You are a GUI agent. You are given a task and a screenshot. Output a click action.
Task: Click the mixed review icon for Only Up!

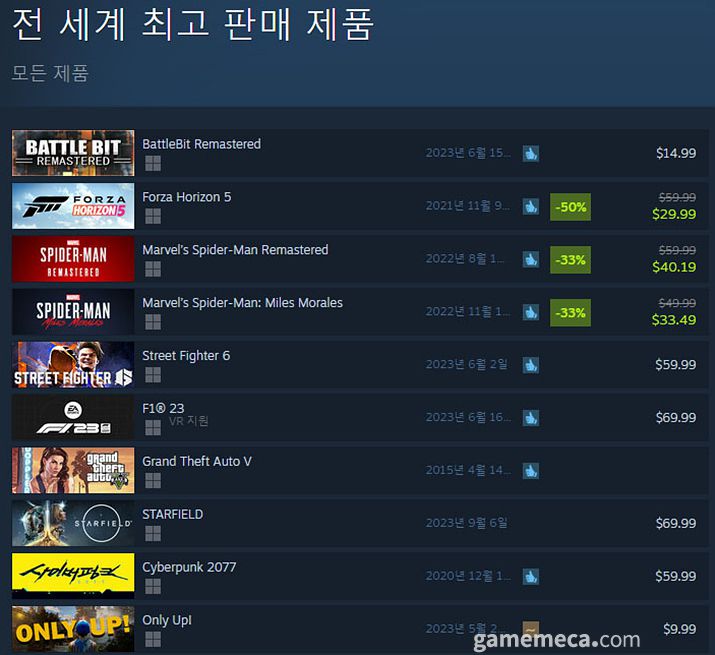(530, 629)
